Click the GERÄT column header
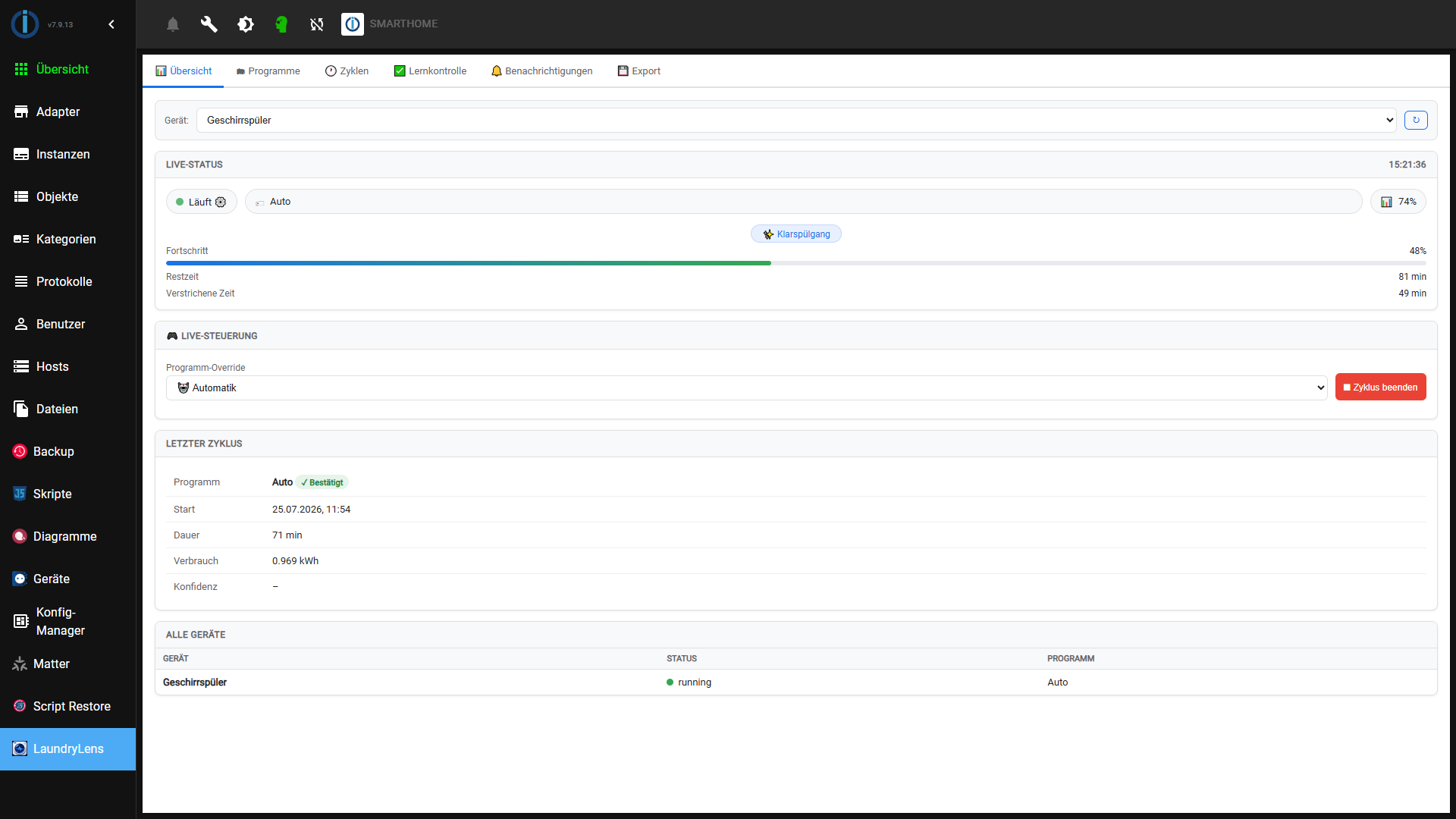The image size is (1456, 819). pyautogui.click(x=176, y=659)
